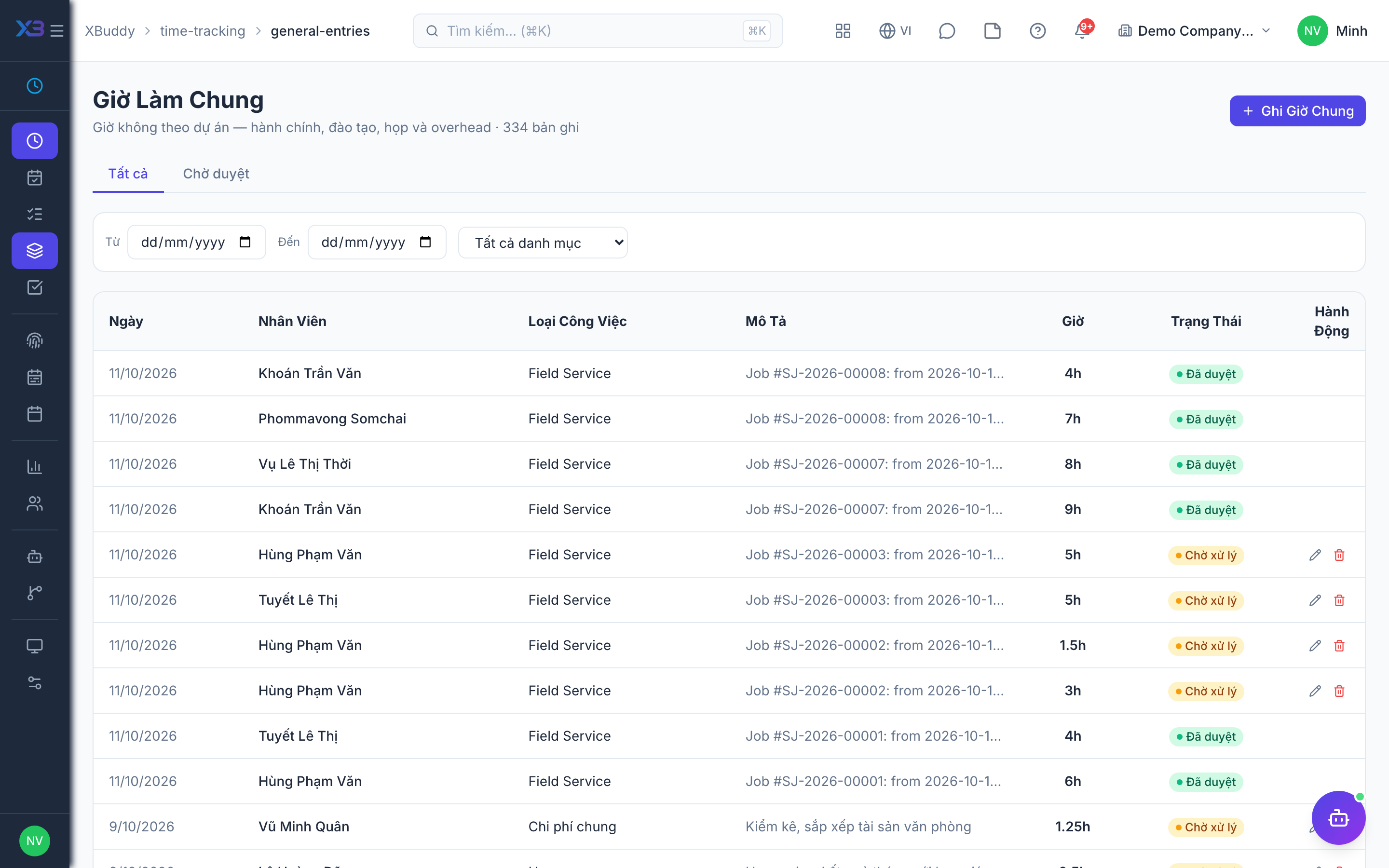Click the Ghi Giờ Chung button

pos(1297,111)
